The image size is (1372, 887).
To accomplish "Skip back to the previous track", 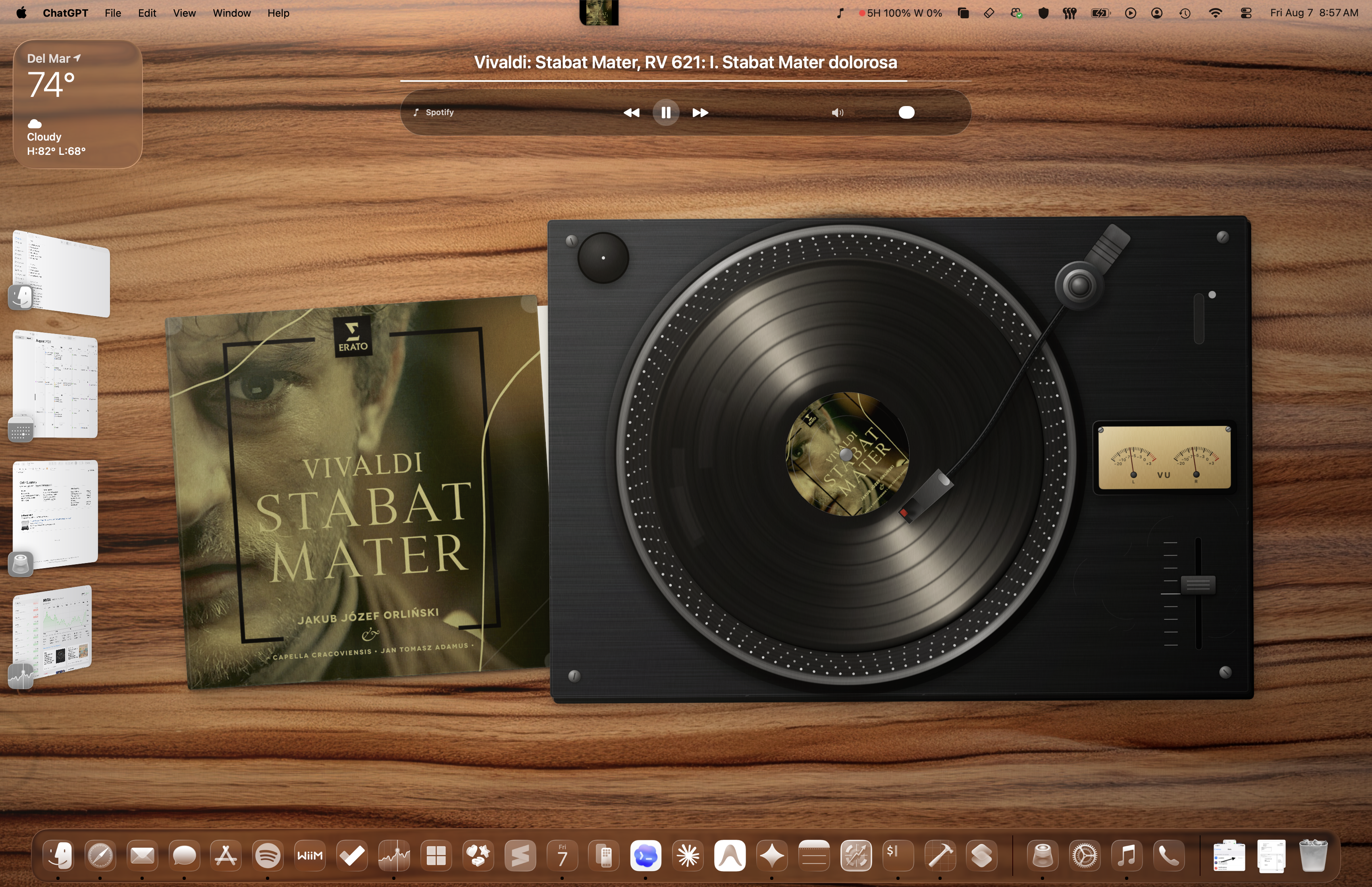I will 631,112.
